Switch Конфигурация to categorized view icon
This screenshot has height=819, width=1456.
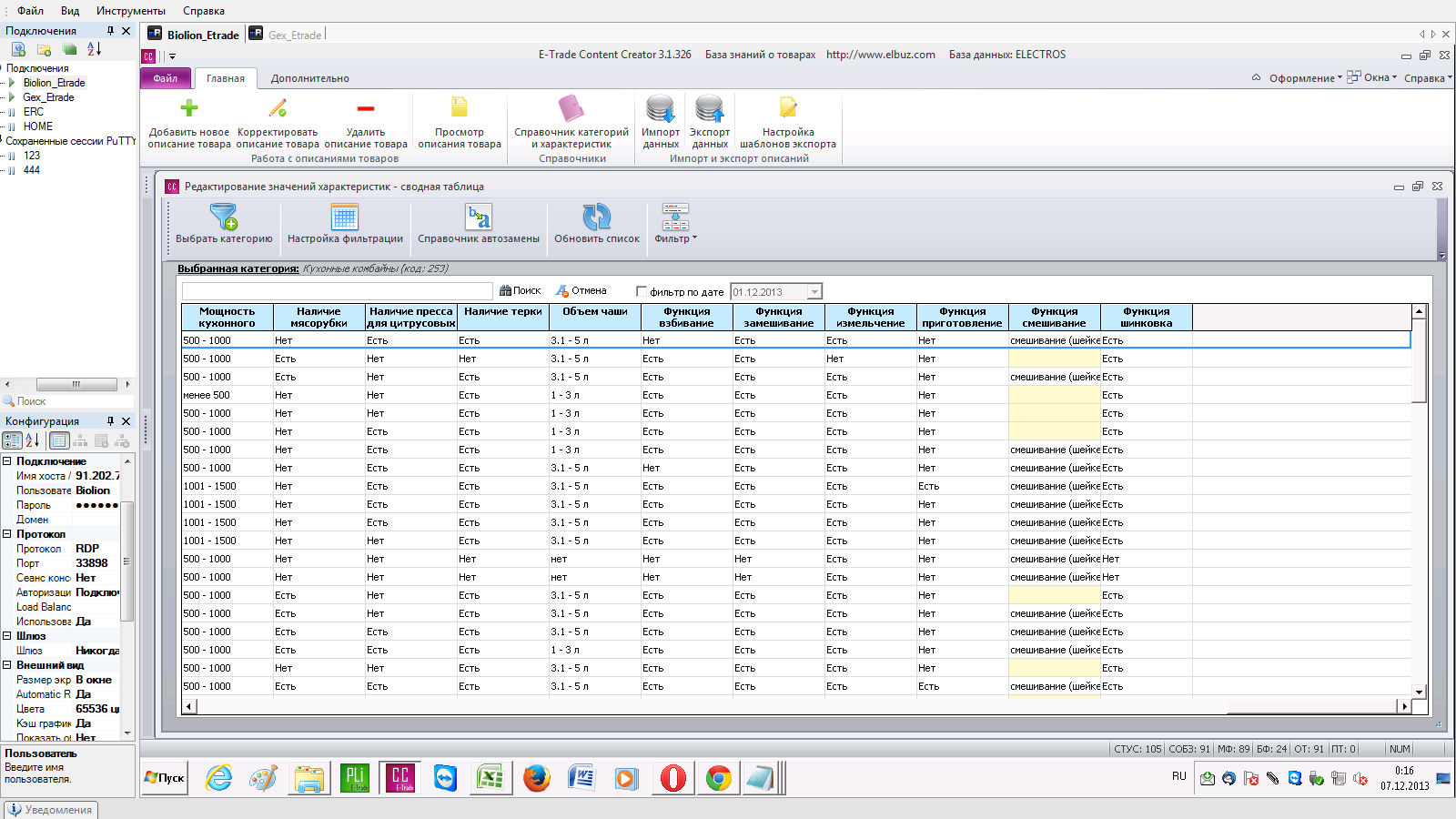[x=13, y=440]
